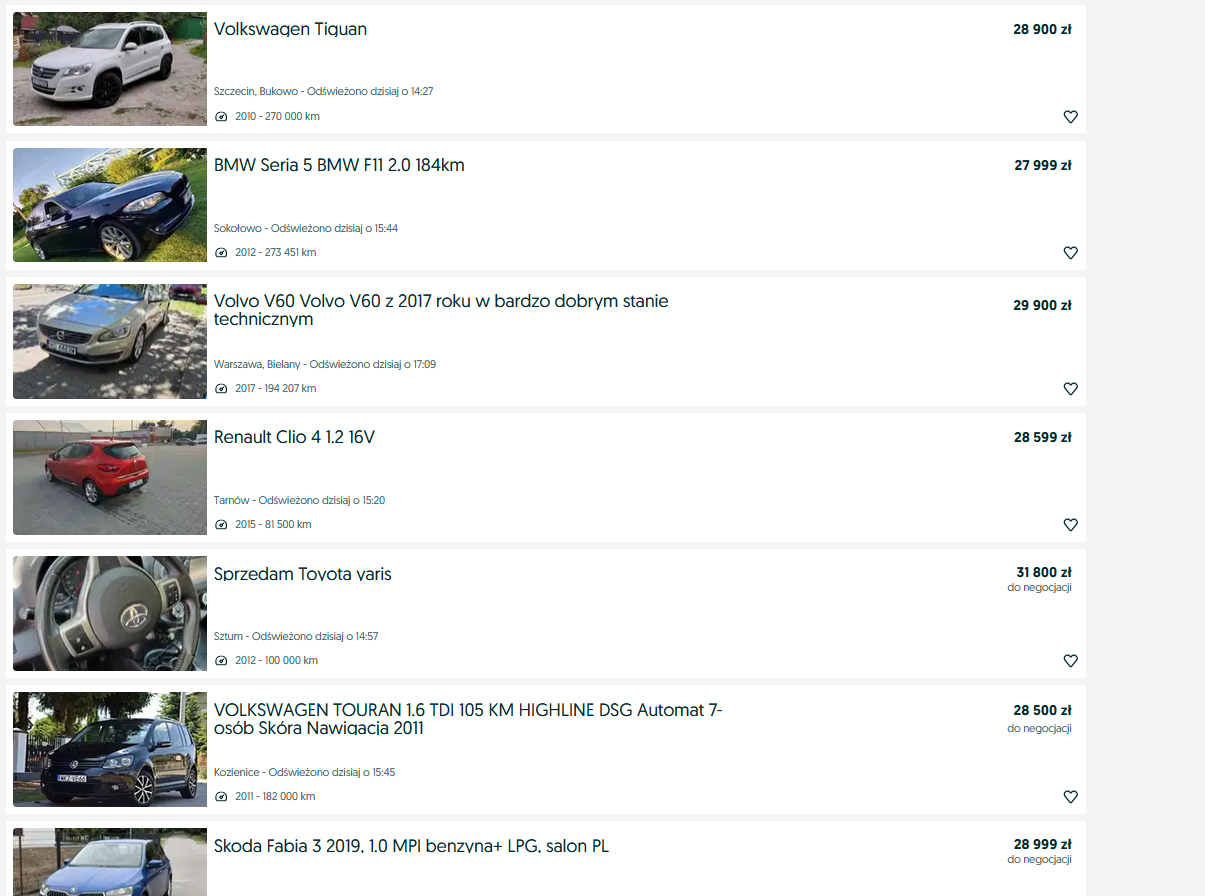Click 'do negocjacji' under 31 800 zł
Image resolution: width=1205 pixels, height=896 pixels.
click(x=1039, y=587)
